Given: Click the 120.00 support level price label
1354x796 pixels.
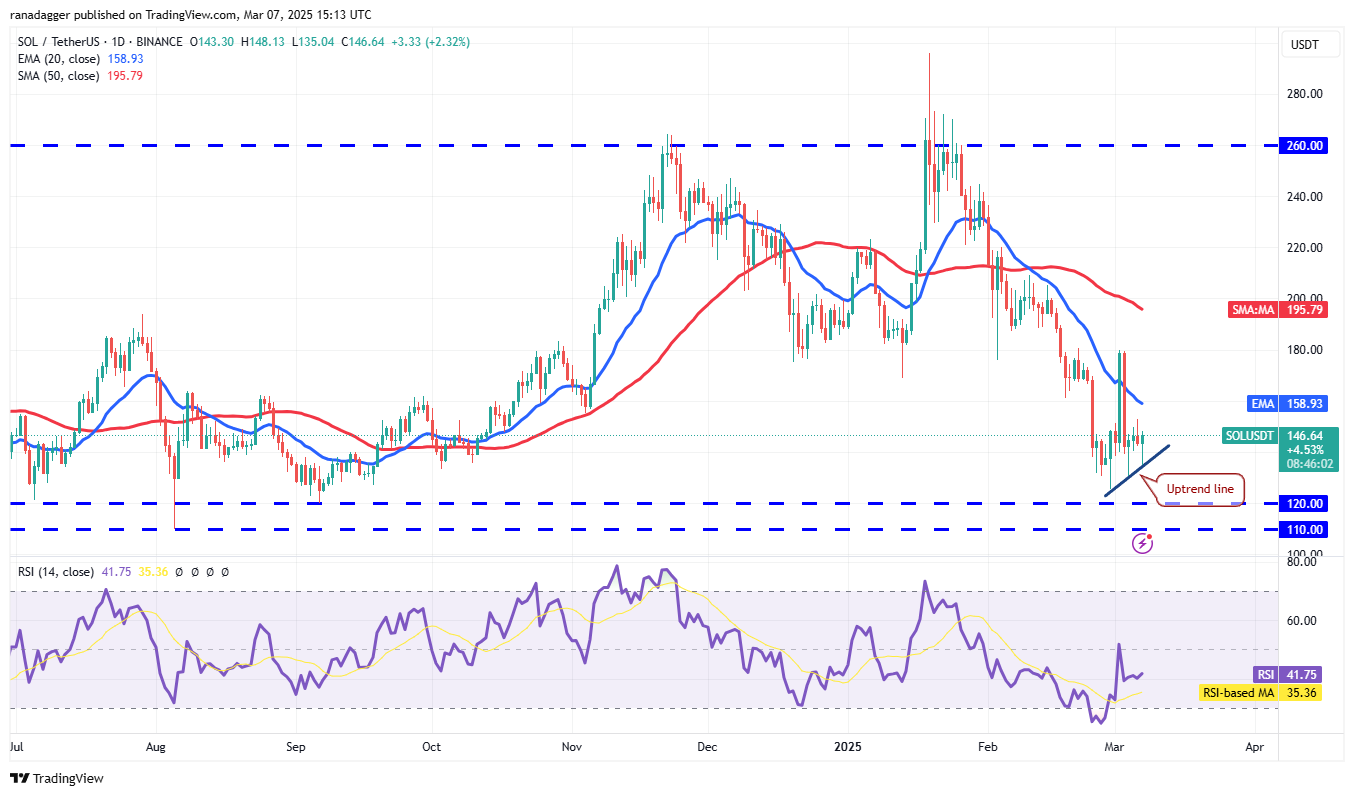Looking at the screenshot, I should coord(1305,504).
